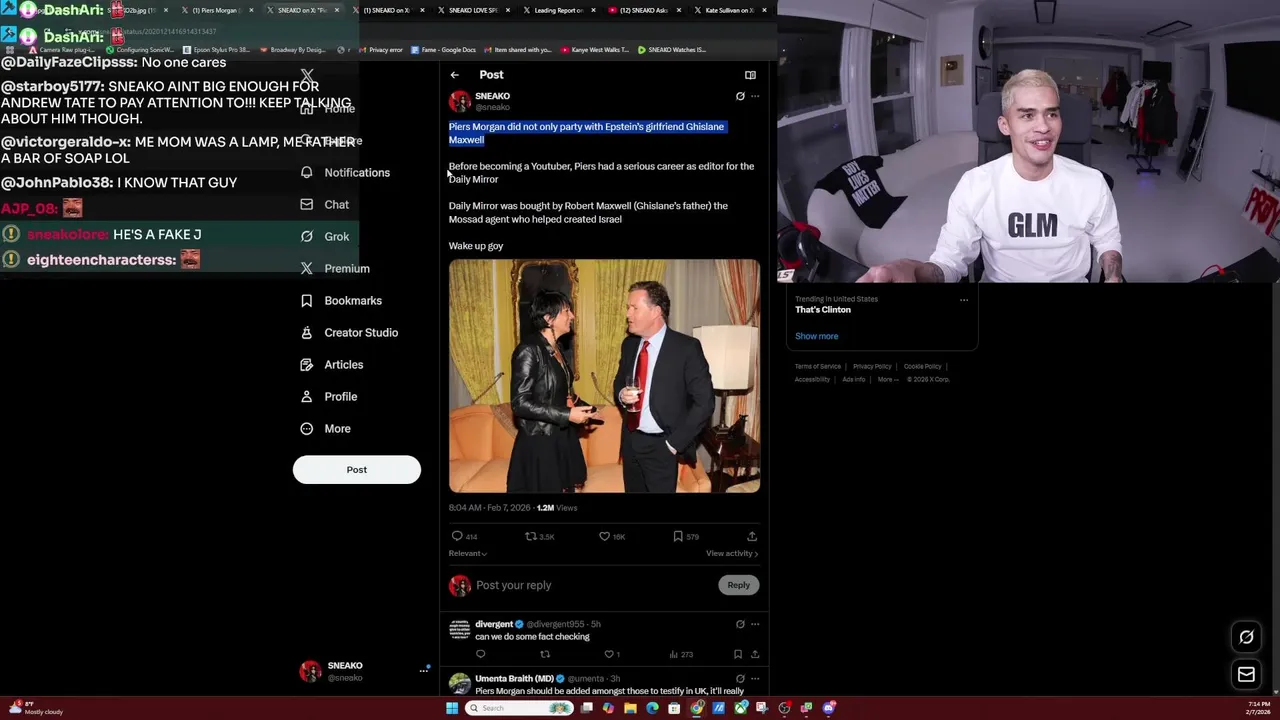Screen dimensions: 1280x720
Task: Expand More options in the sidebar
Action: point(326,428)
